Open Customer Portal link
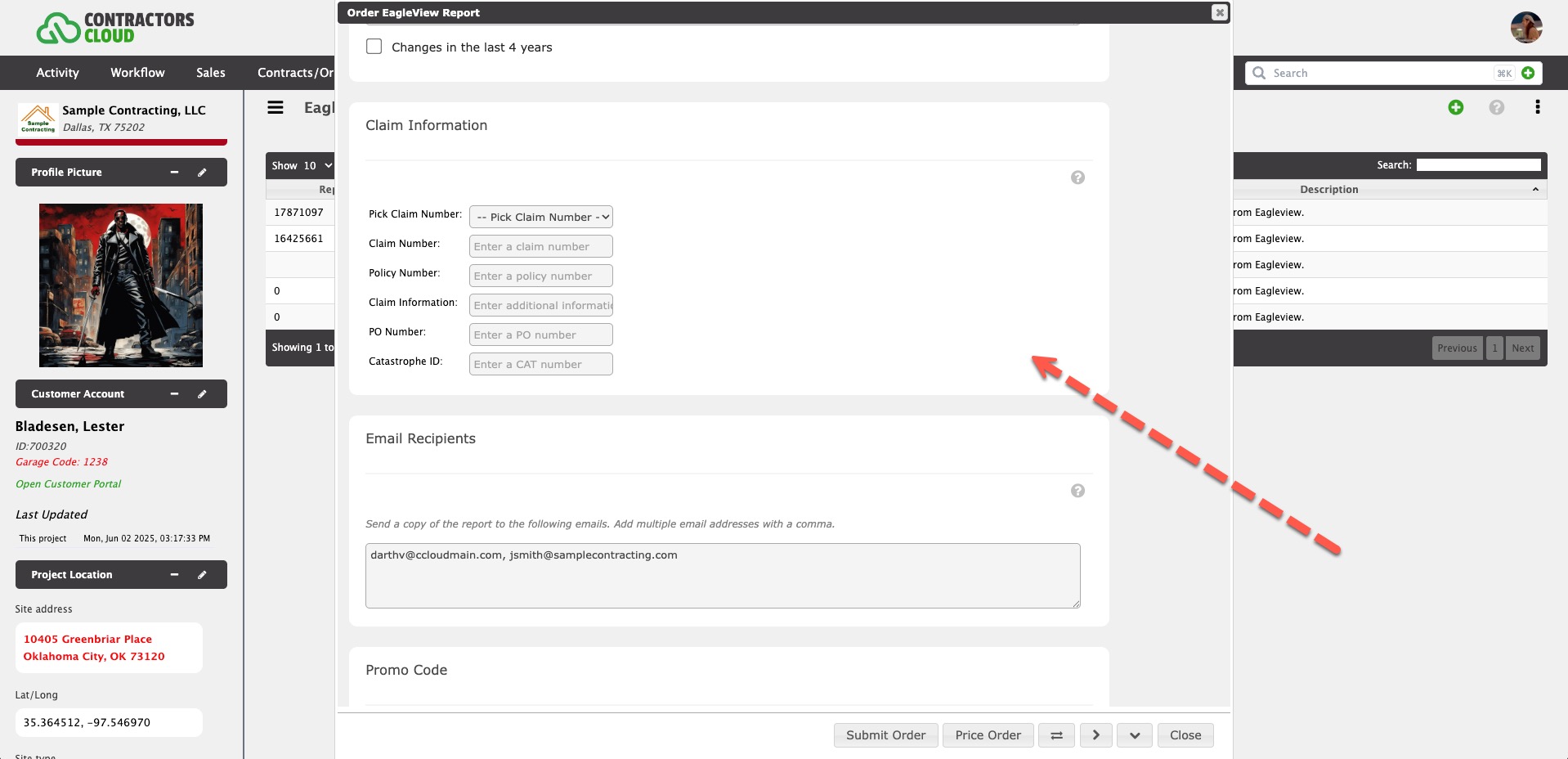Screen dimensions: 1568x759 click(69, 484)
